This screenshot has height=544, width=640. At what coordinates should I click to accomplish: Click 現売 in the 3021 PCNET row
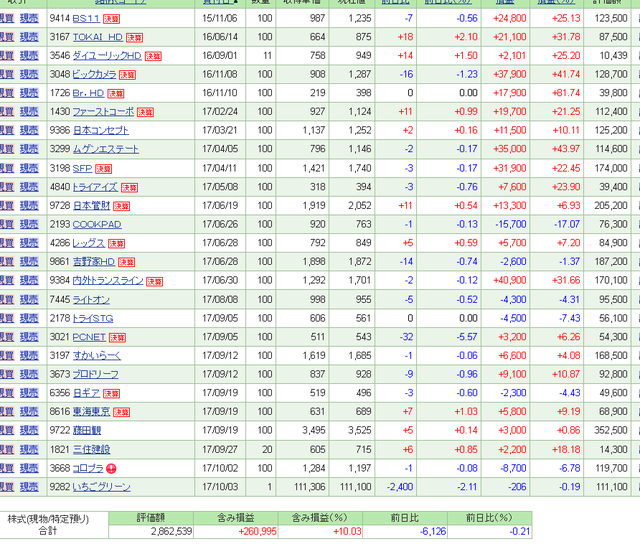pos(29,337)
